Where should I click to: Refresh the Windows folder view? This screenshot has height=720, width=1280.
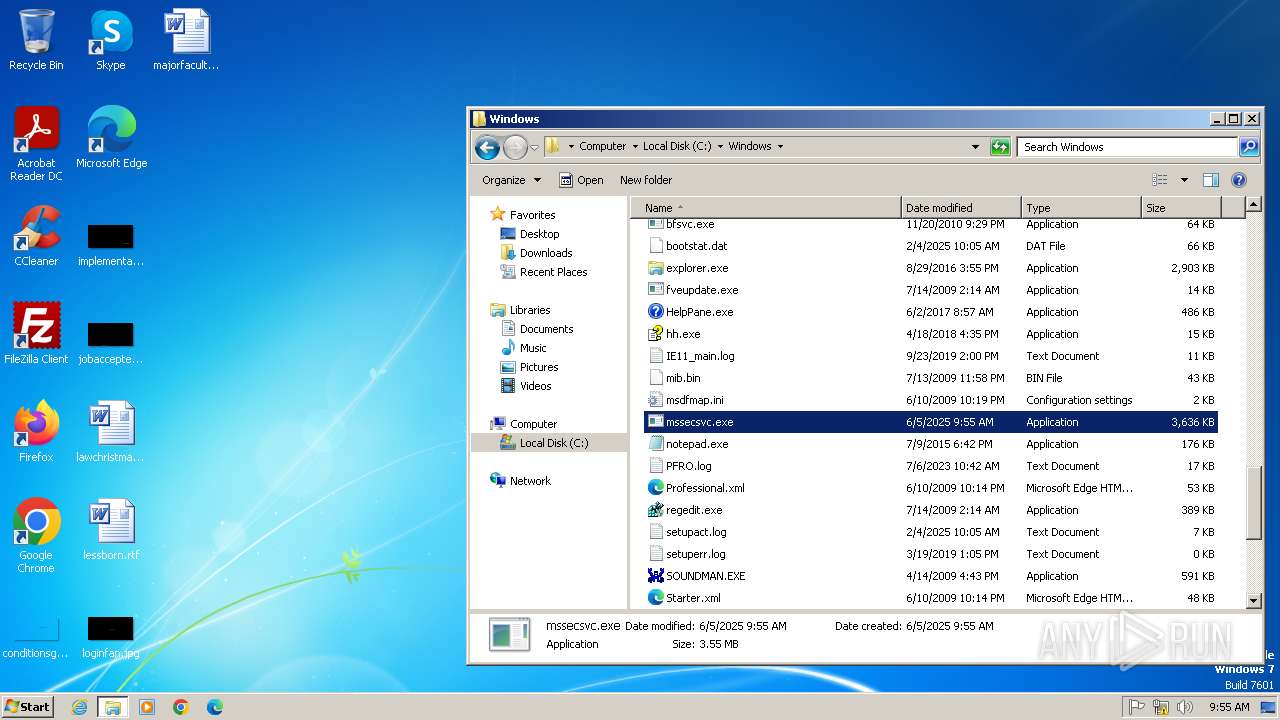point(1000,147)
